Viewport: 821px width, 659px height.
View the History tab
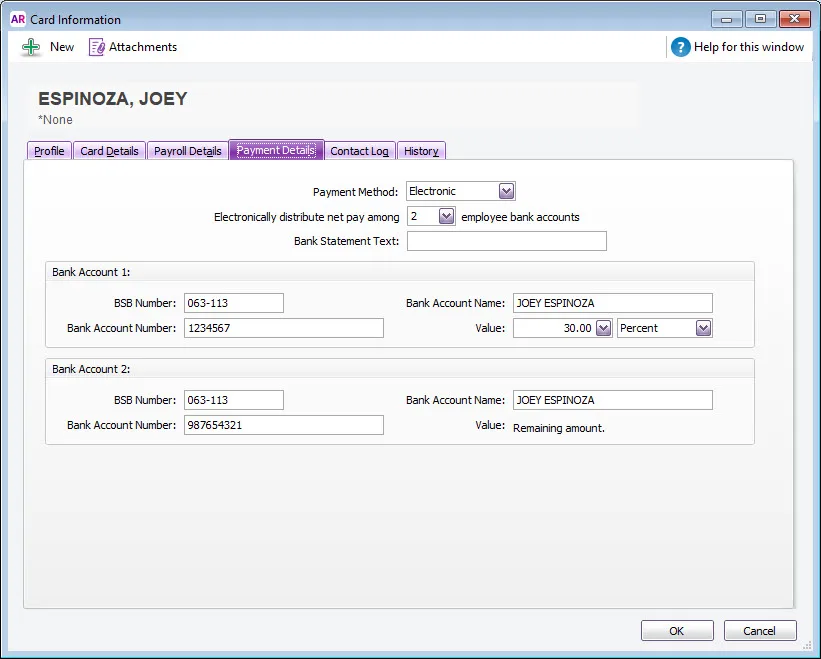pos(421,150)
